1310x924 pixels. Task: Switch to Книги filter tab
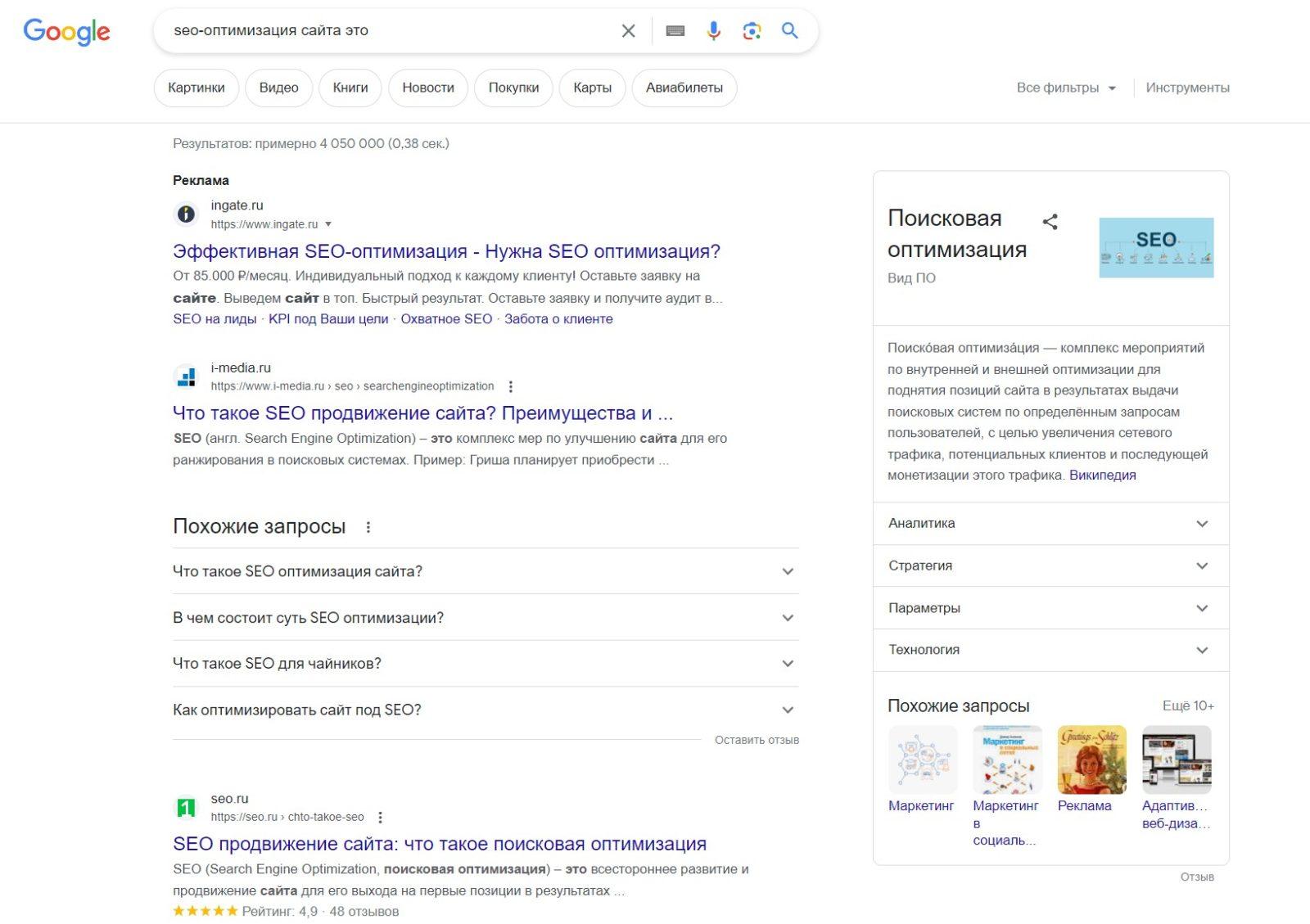pyautogui.click(x=350, y=88)
